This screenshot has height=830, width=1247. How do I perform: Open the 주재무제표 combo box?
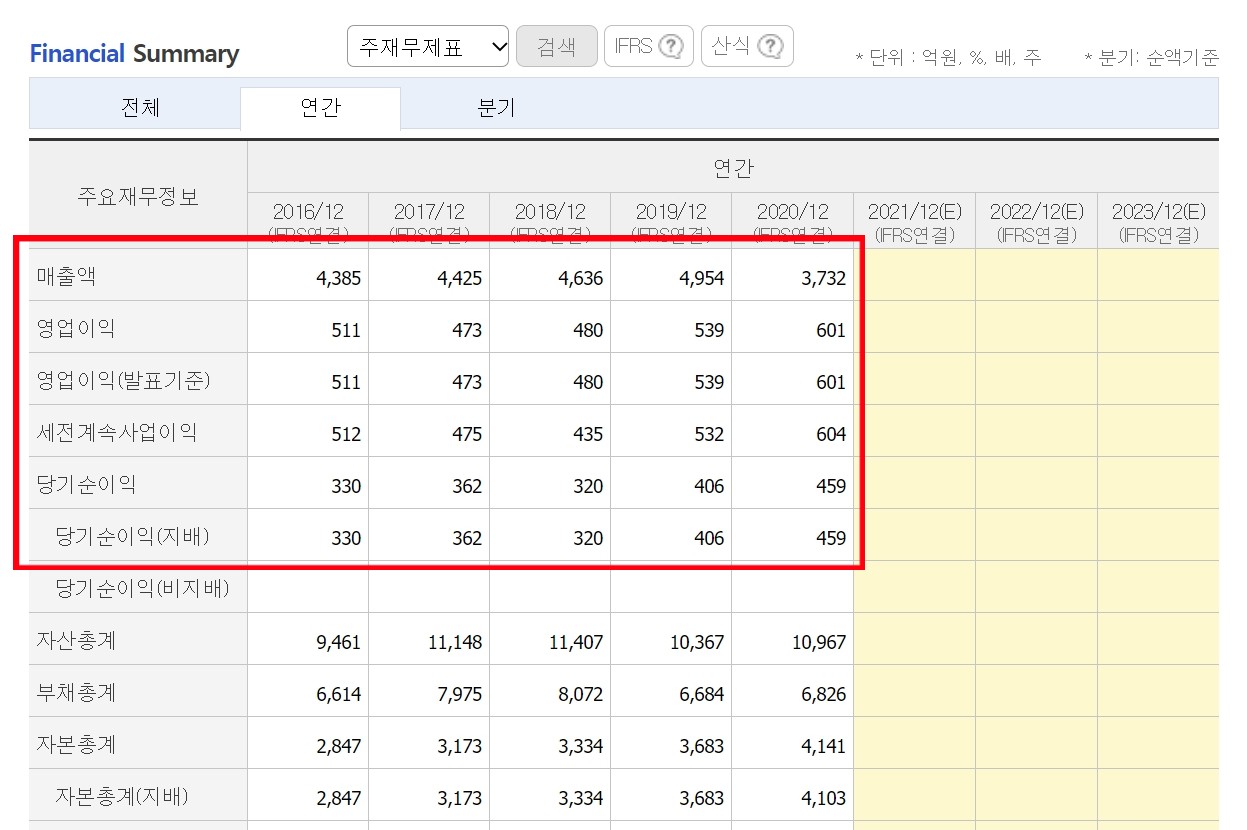point(428,46)
